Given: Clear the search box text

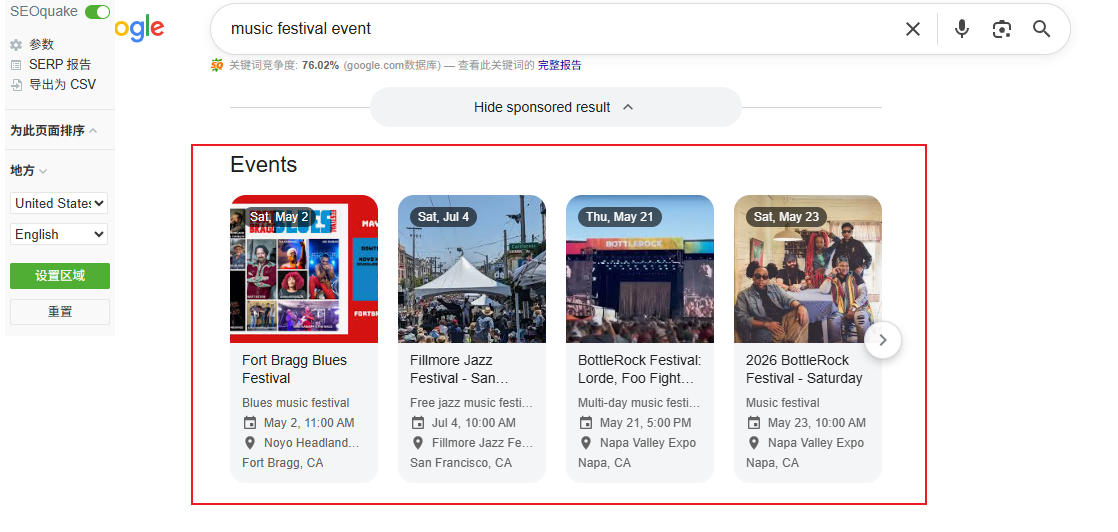Looking at the screenshot, I should pyautogui.click(x=912, y=29).
